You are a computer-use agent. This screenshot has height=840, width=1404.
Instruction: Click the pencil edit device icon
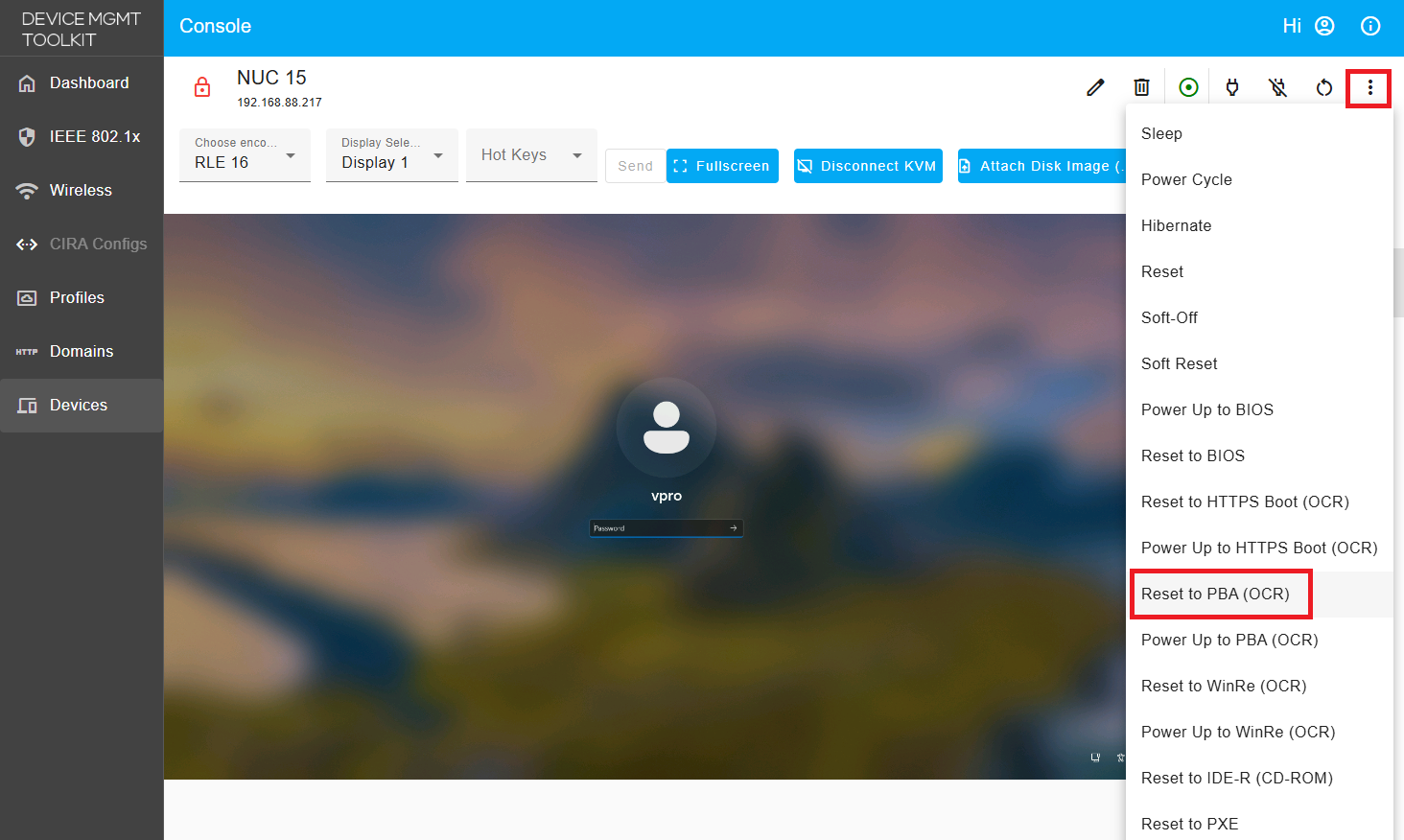coord(1095,87)
